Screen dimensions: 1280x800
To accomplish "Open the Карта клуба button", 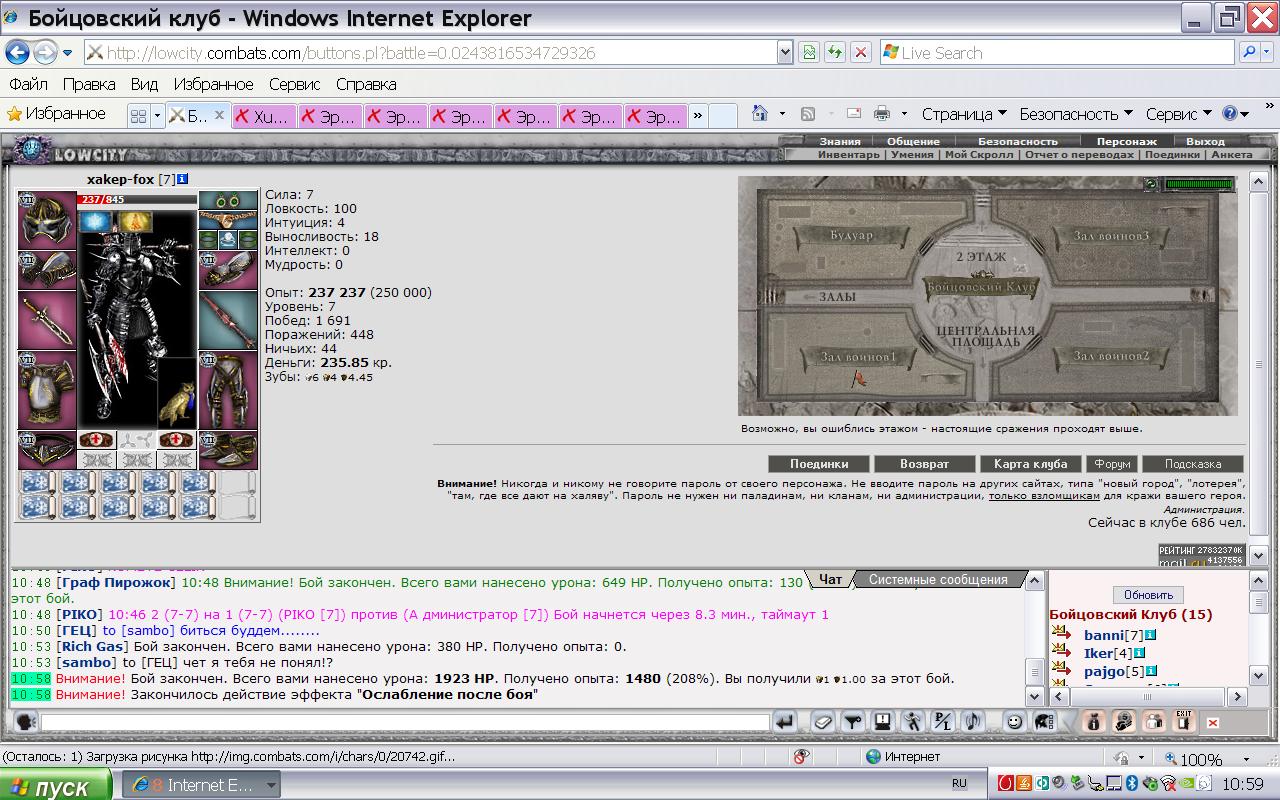I will click(1030, 464).
